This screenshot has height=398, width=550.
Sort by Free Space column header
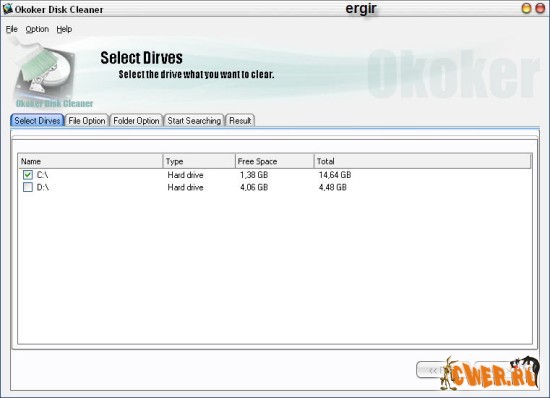click(x=274, y=161)
